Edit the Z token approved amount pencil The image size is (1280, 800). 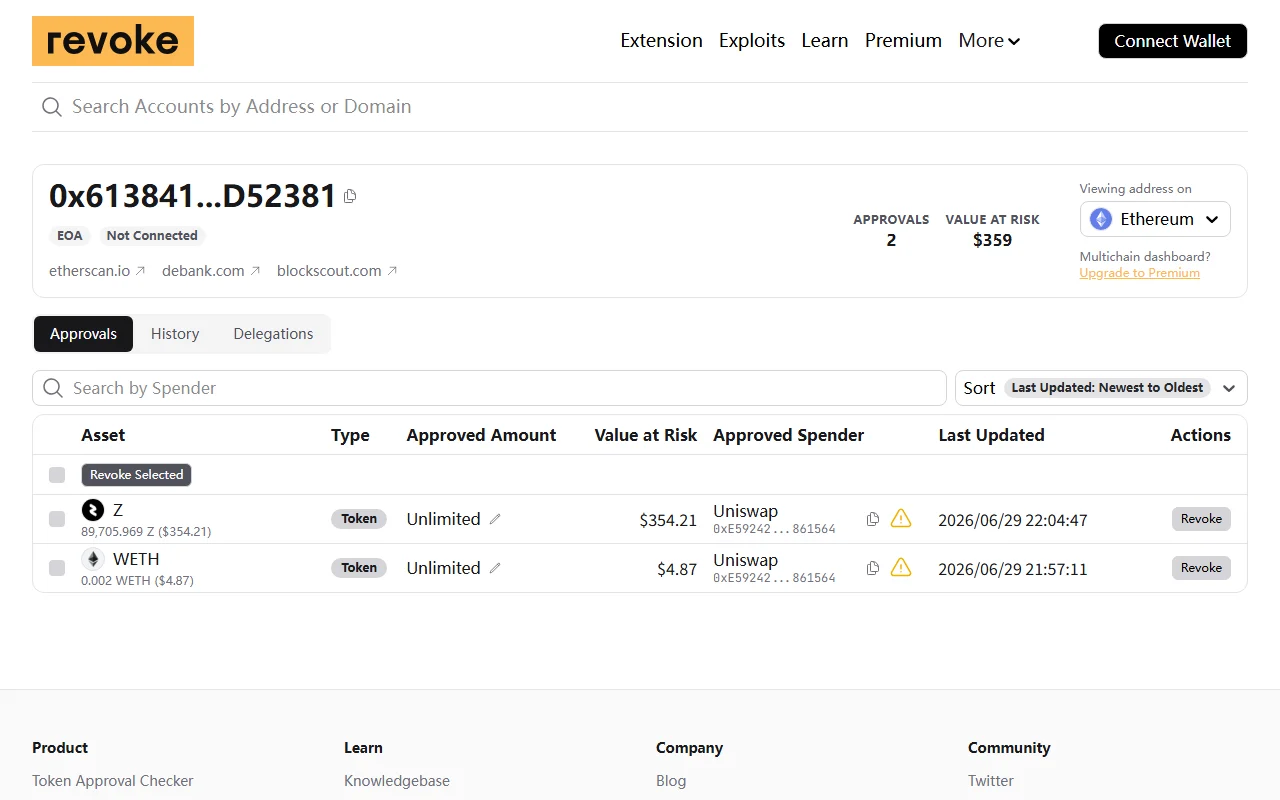[x=495, y=519]
